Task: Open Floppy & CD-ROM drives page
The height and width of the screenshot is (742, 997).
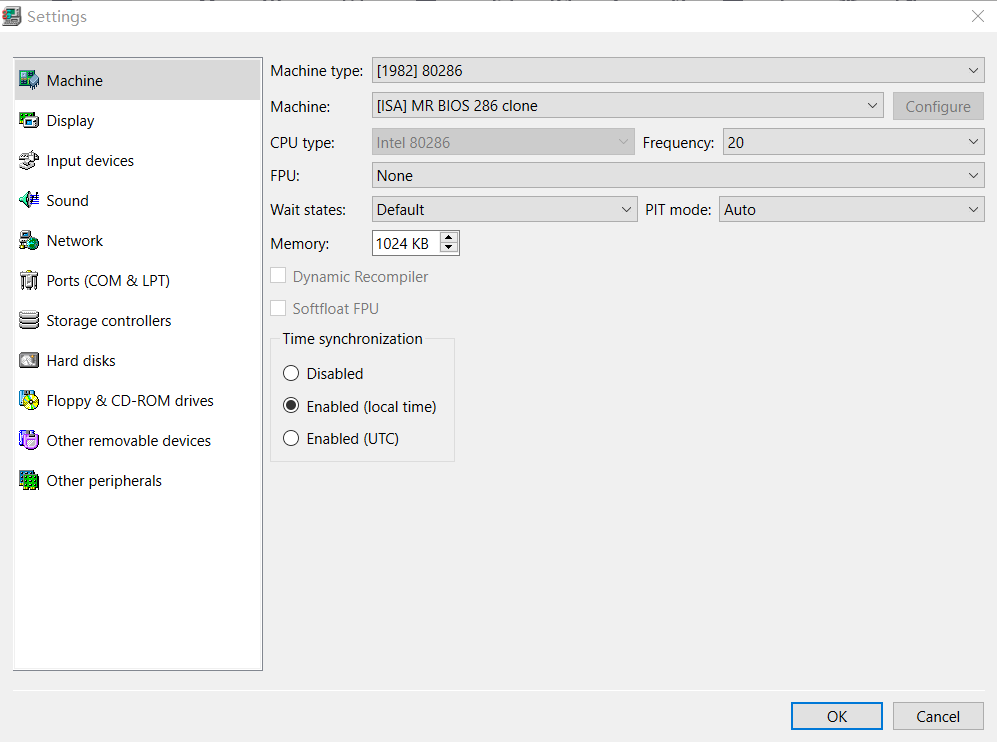Action: click(x=137, y=401)
